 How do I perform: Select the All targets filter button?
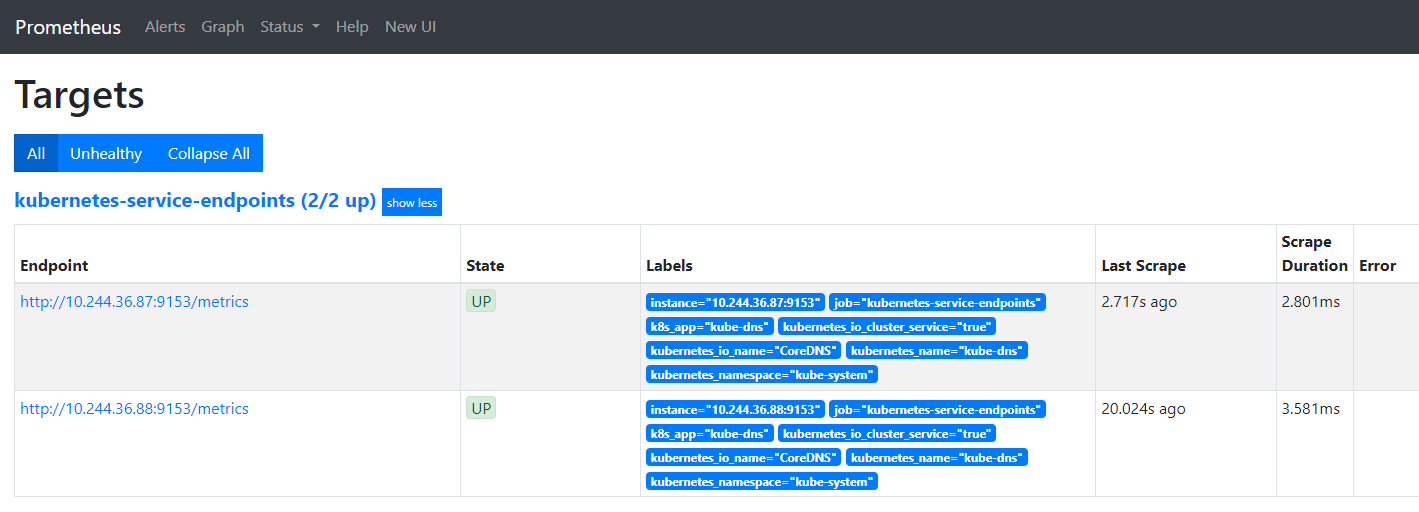[36, 153]
